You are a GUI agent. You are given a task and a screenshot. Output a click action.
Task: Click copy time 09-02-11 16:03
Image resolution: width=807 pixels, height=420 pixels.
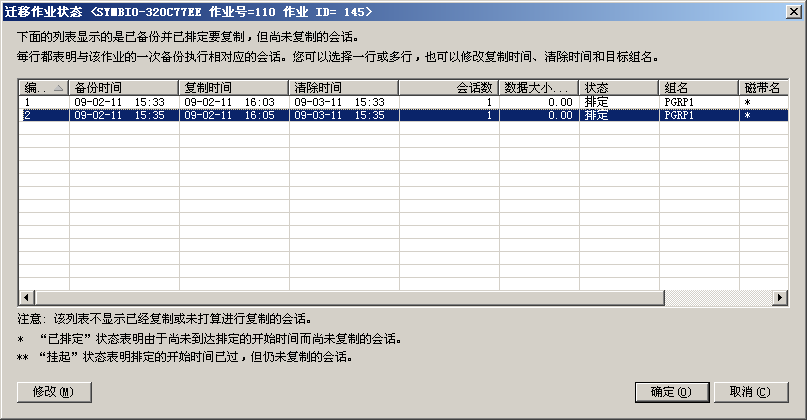[230, 102]
